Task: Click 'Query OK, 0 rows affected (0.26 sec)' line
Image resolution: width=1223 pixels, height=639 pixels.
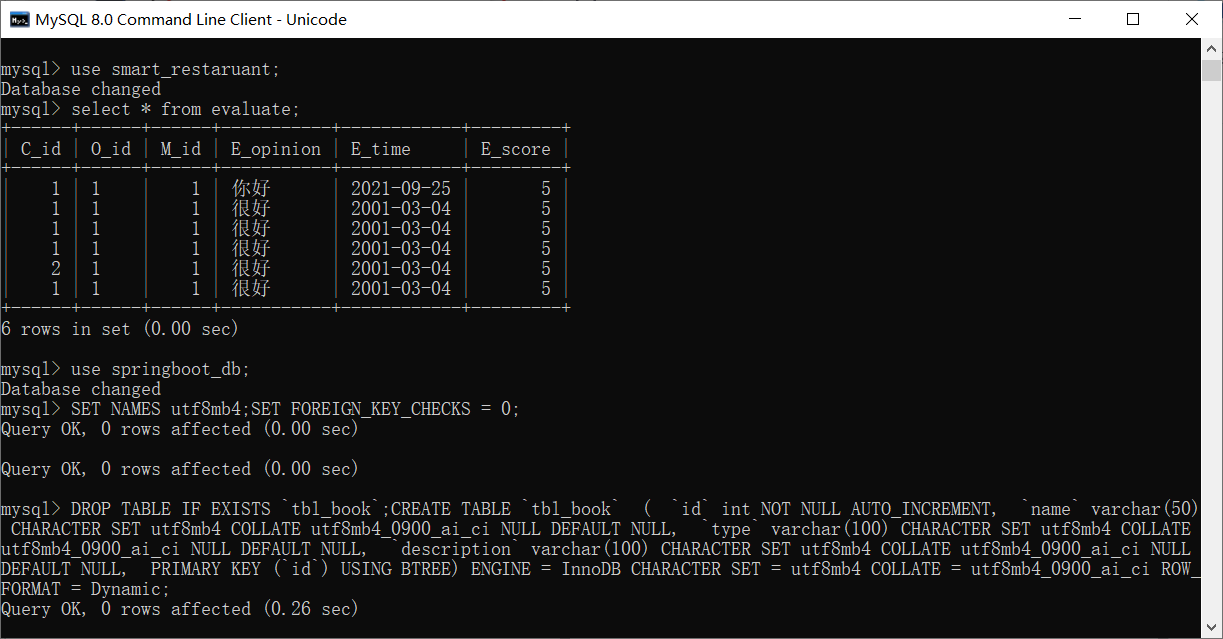Action: pyautogui.click(x=180, y=609)
